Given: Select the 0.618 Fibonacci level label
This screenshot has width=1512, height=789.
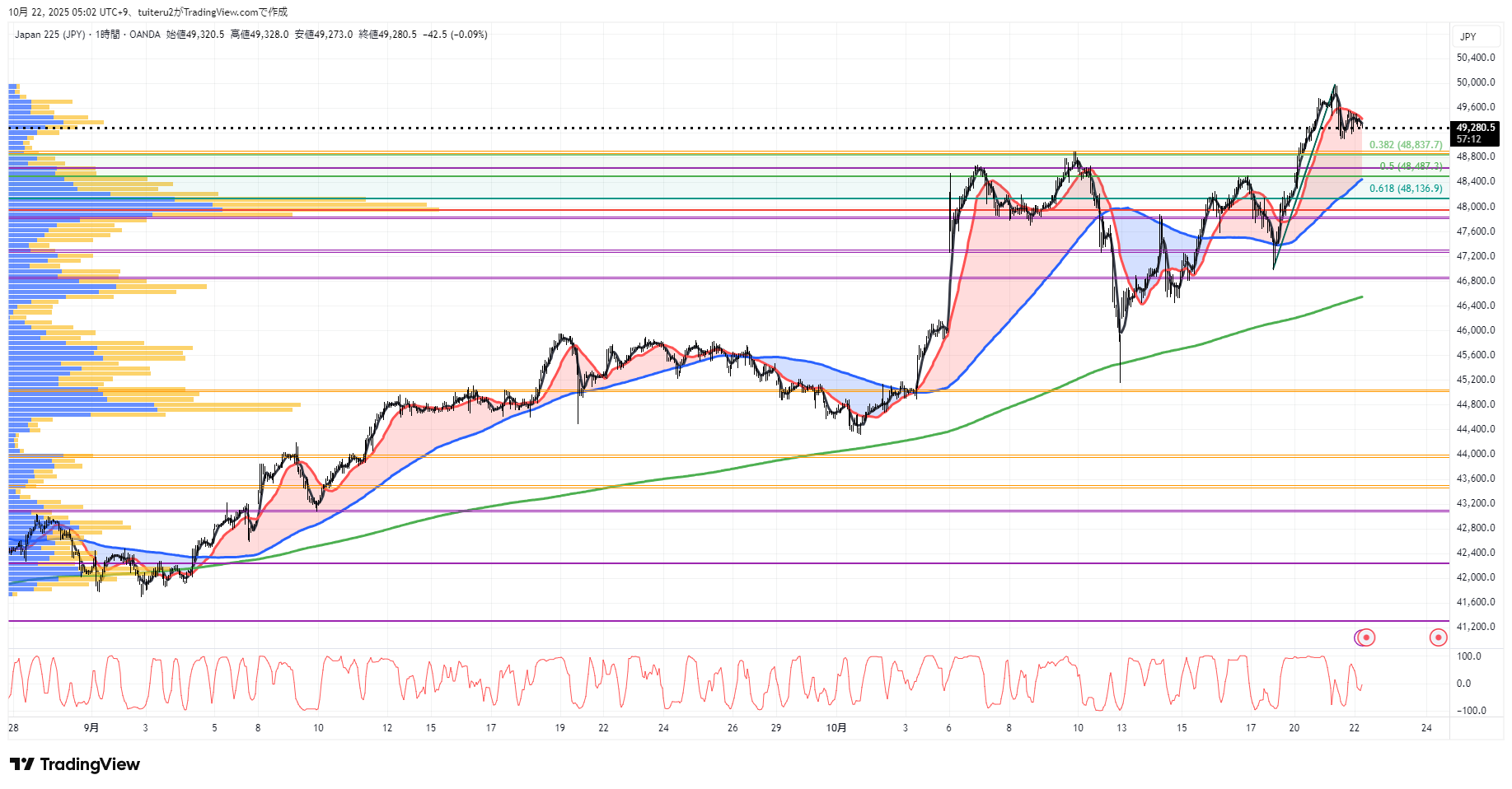Looking at the screenshot, I should pos(1405,189).
